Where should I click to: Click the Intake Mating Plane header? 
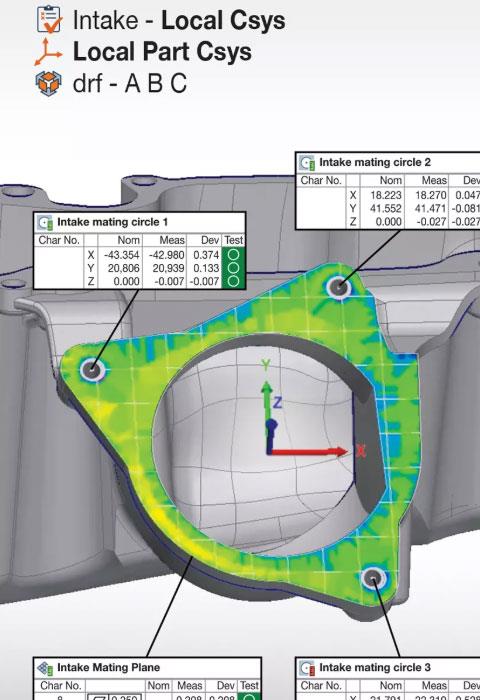point(109,668)
